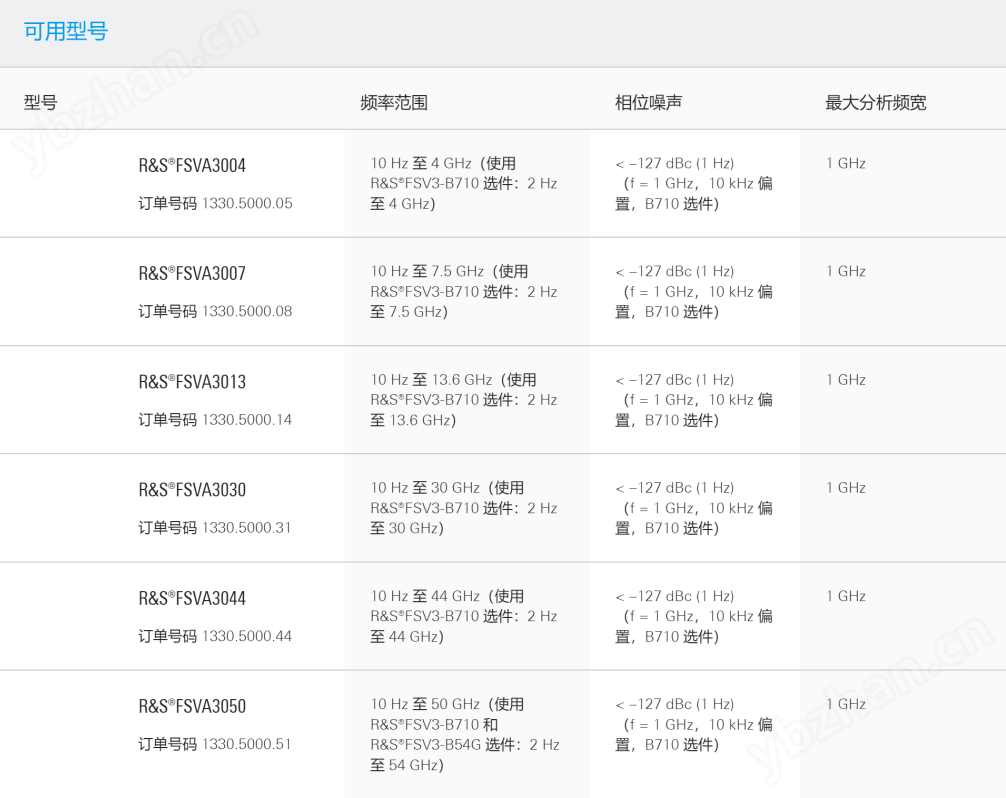1006x798 pixels.
Task: Open the R&S FSVA3007 model link
Action: coord(192,274)
